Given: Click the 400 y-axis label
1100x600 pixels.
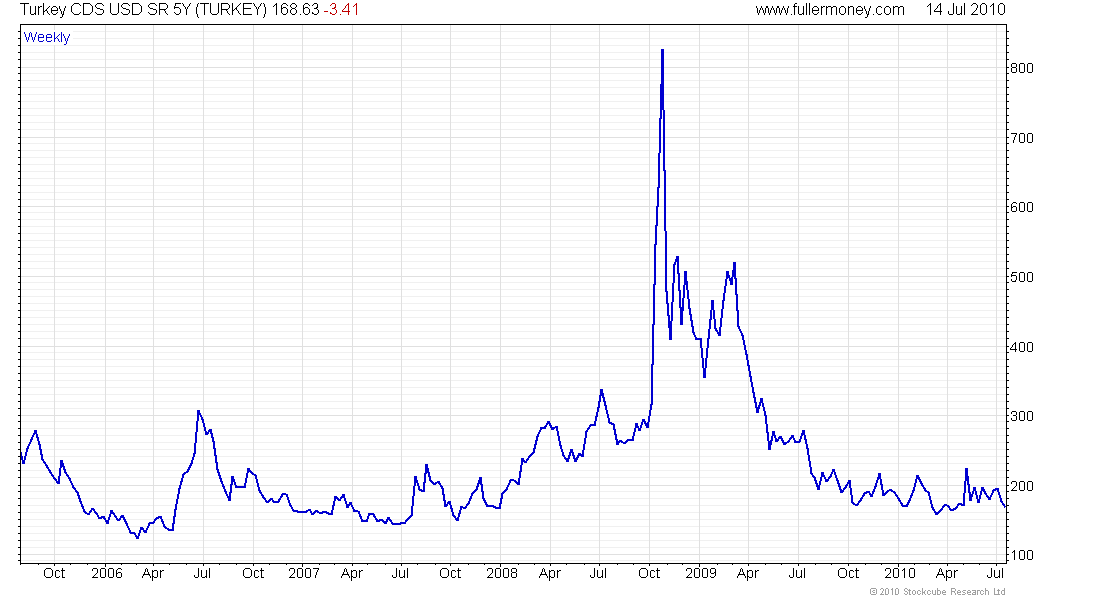Looking at the screenshot, I should pyautogui.click(x=1021, y=347).
